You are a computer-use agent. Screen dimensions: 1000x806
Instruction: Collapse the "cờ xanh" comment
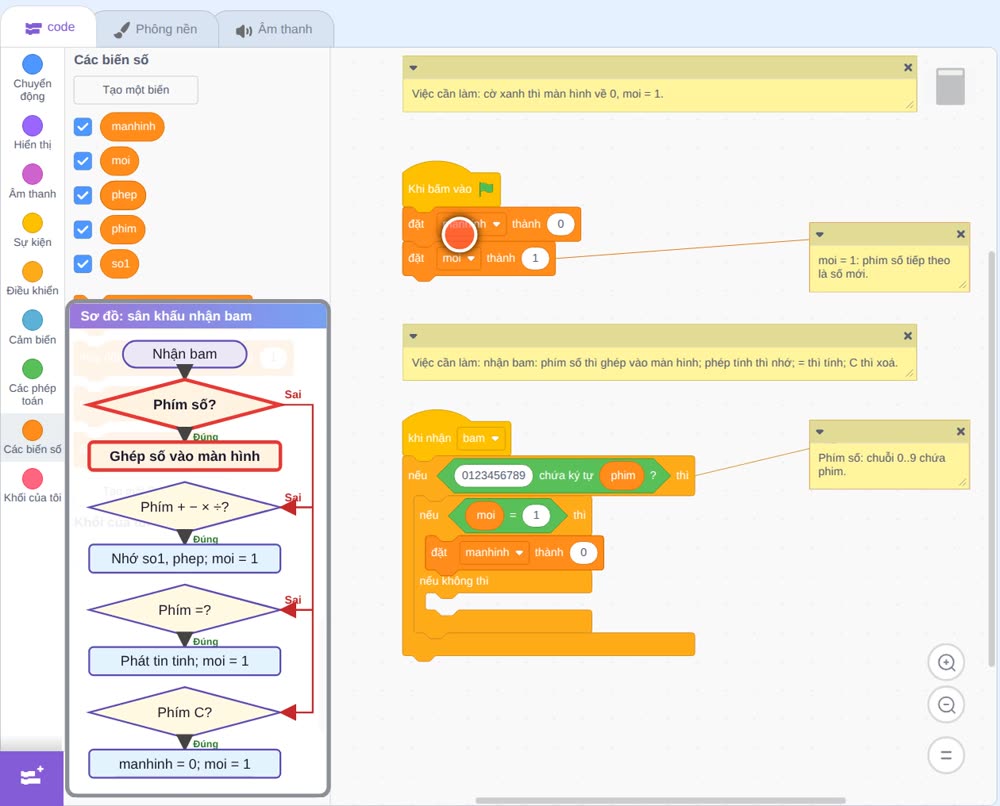pos(413,68)
